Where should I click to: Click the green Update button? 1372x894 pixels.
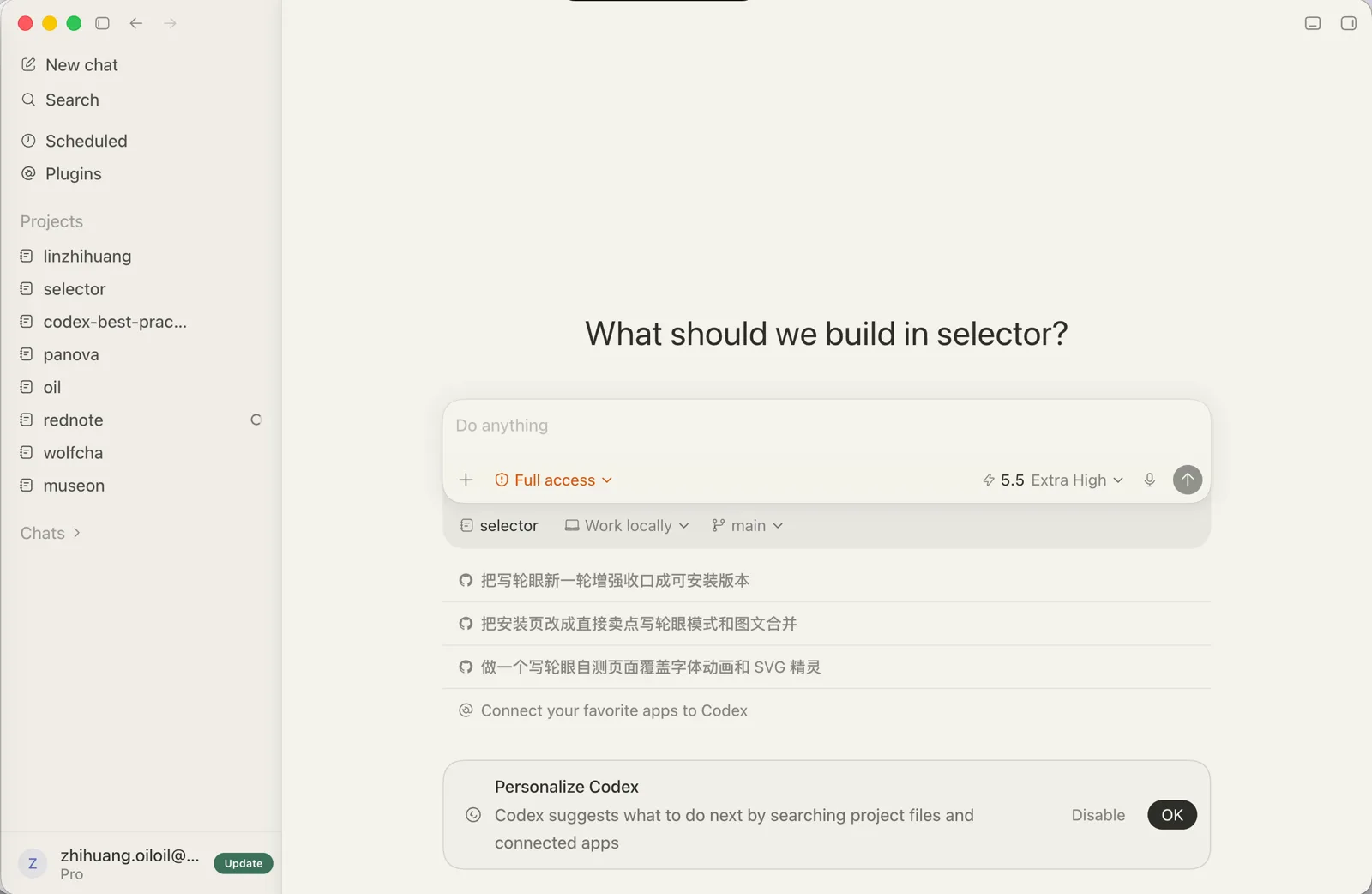[x=244, y=863]
